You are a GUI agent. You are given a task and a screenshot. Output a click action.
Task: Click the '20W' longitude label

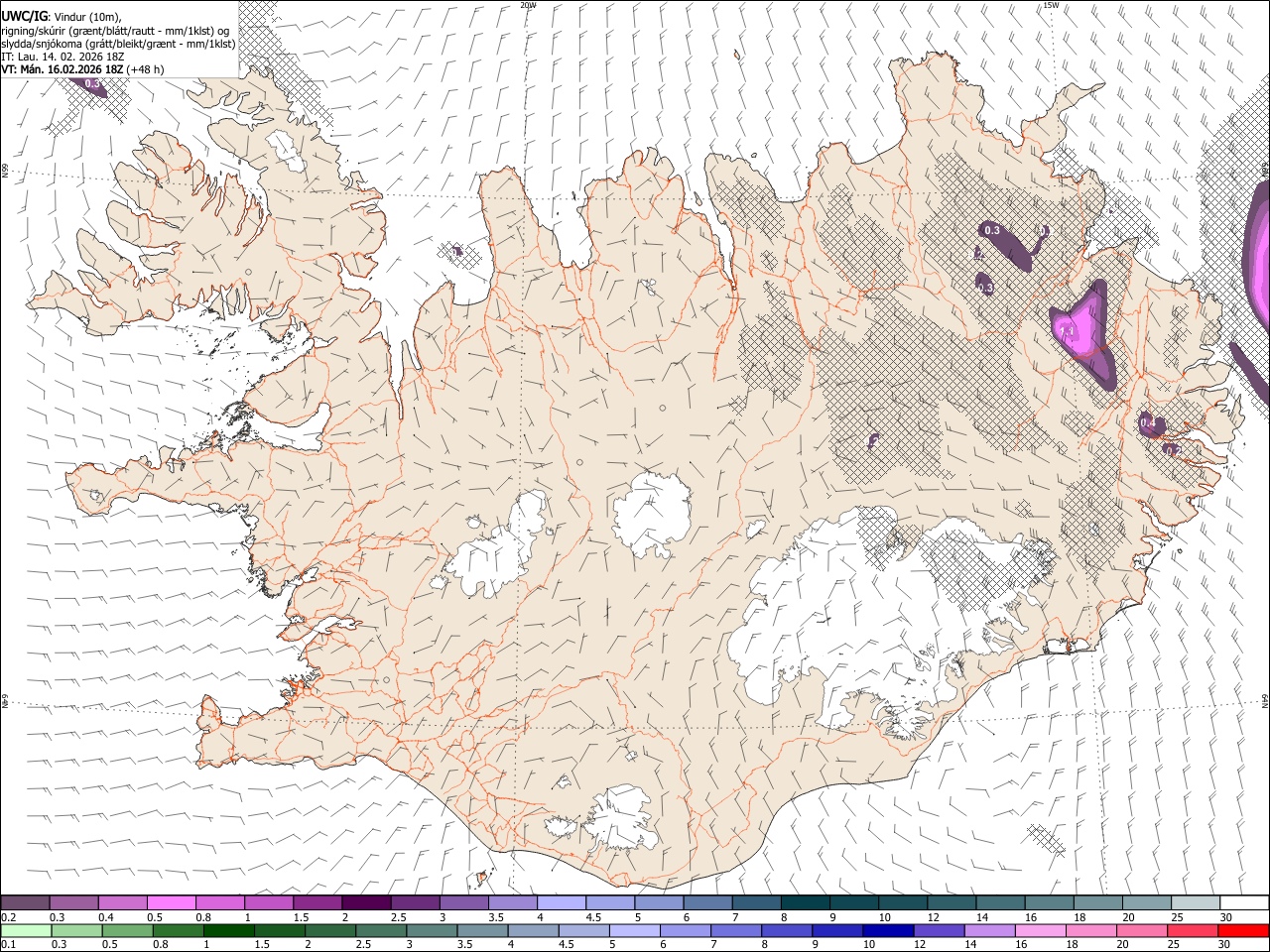[528, 5]
